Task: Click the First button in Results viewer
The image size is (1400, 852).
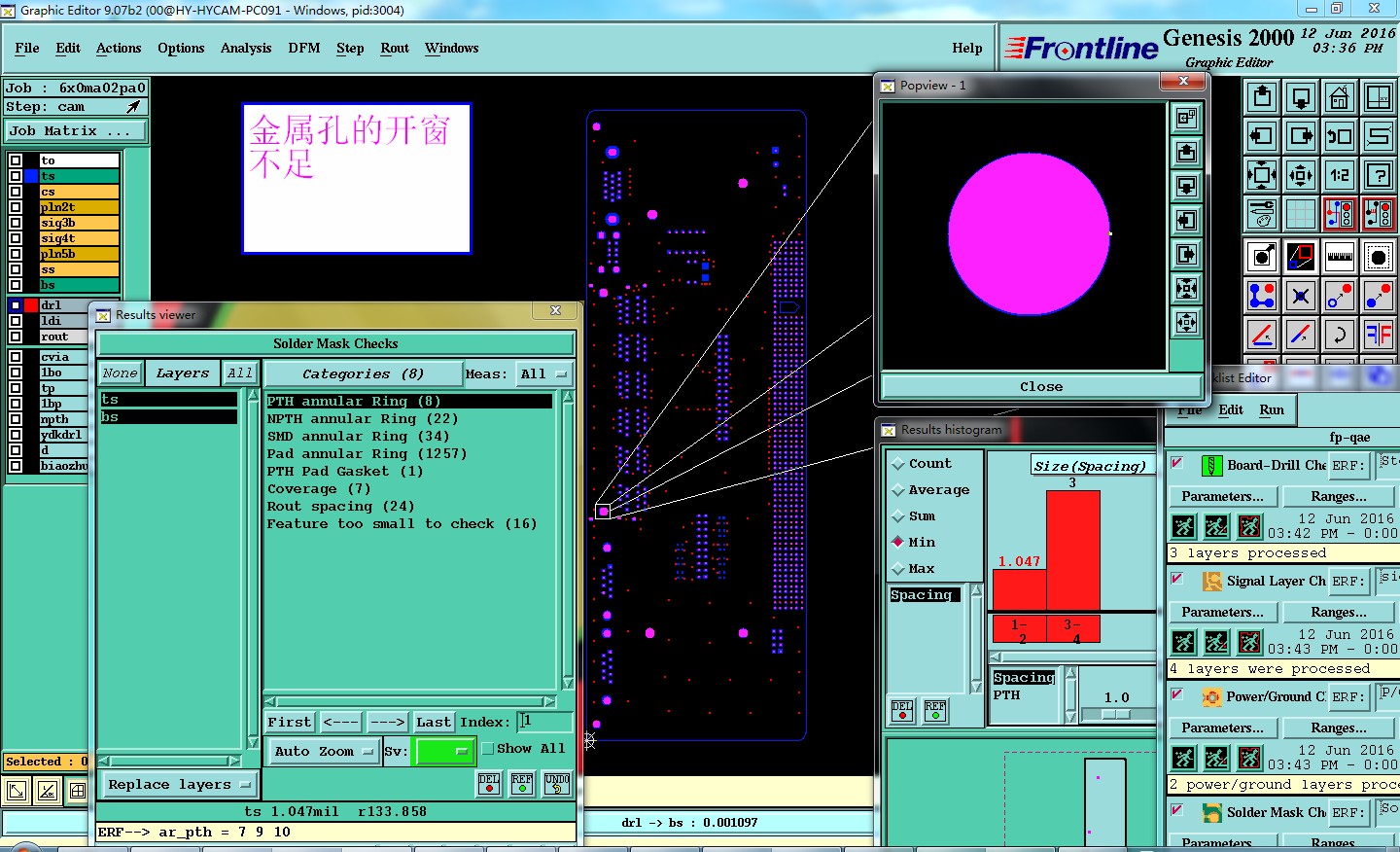Action: tap(290, 722)
